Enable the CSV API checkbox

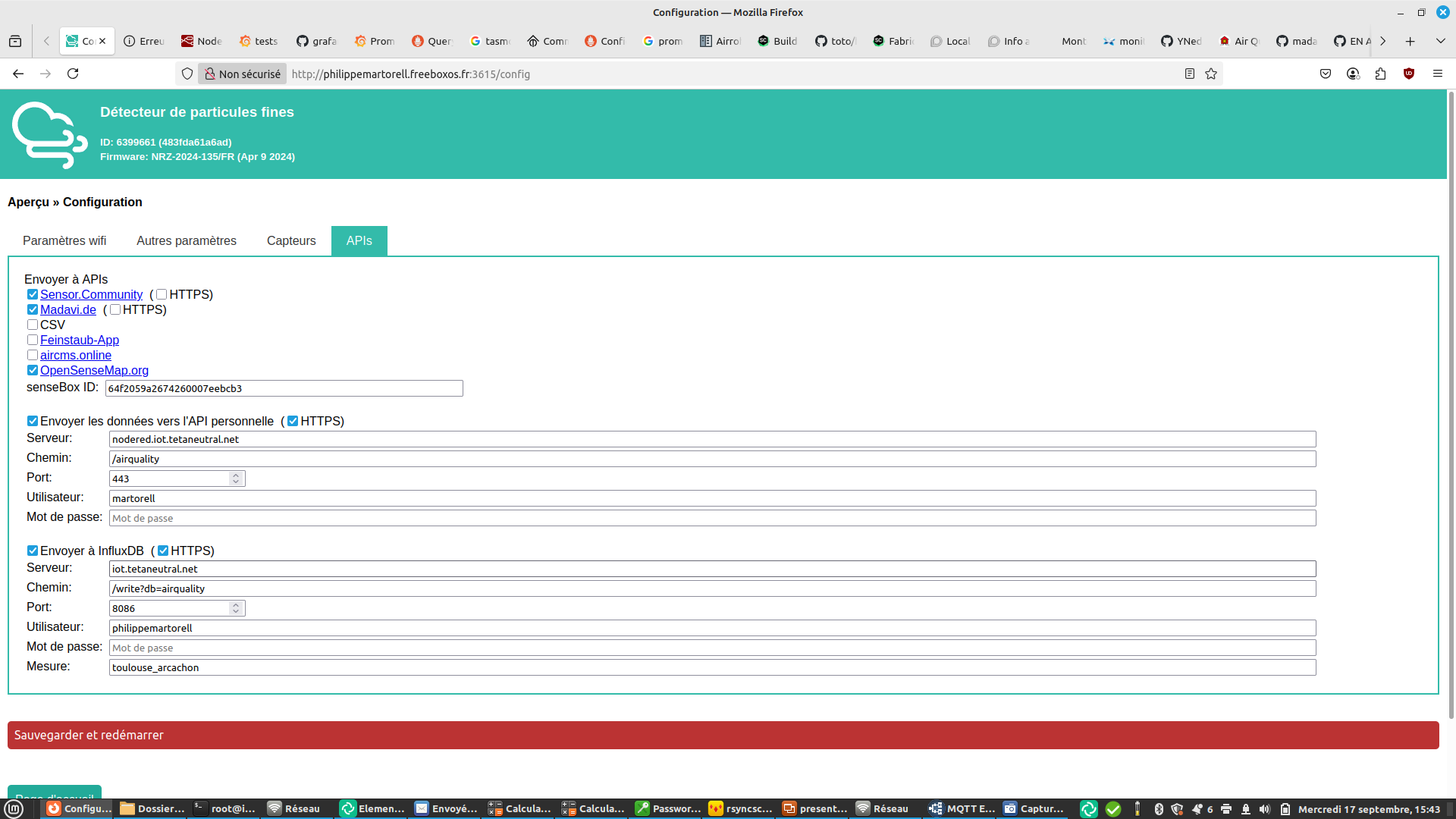(x=33, y=325)
